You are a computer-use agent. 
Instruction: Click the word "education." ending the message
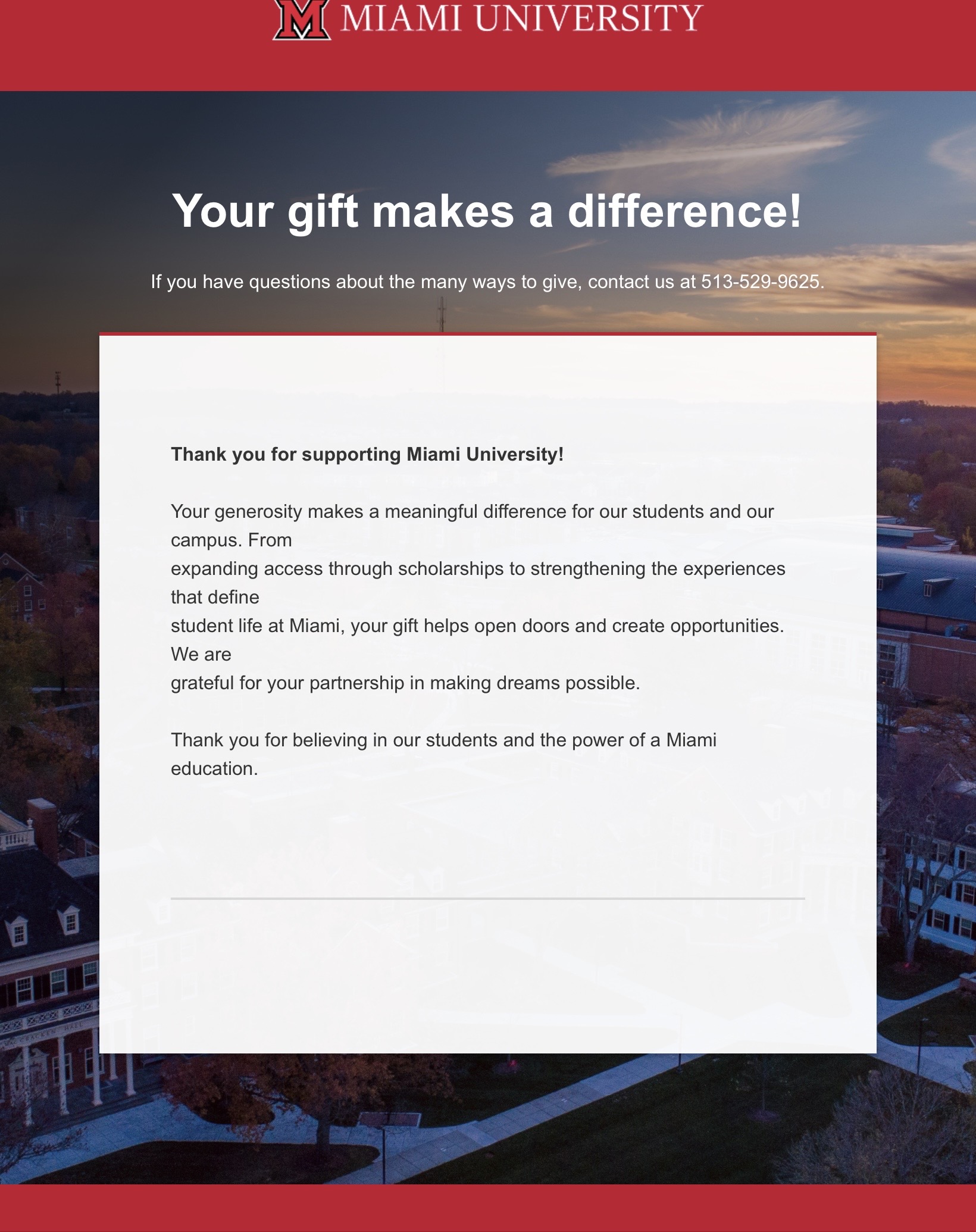214,768
